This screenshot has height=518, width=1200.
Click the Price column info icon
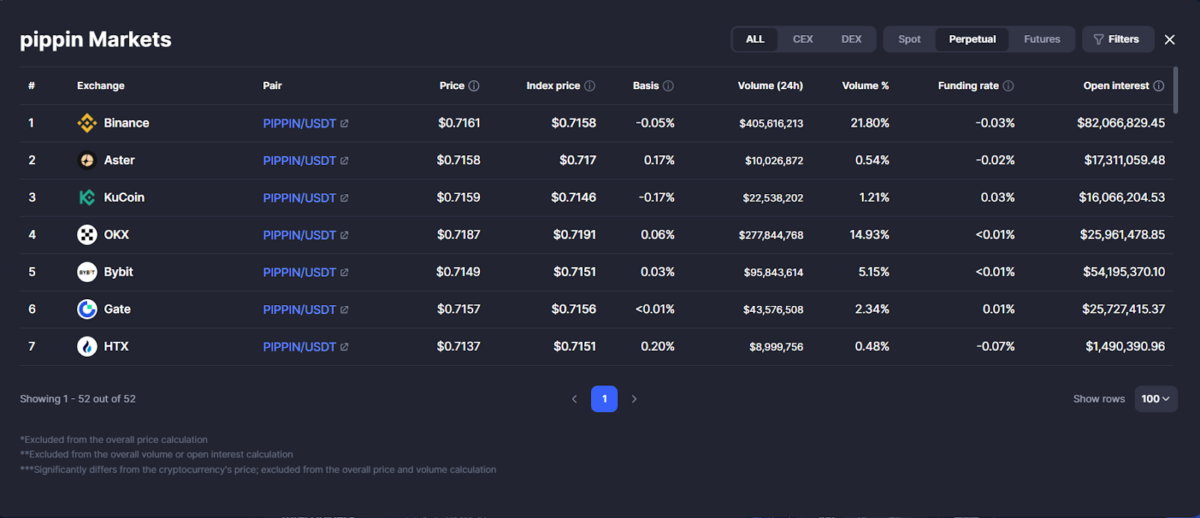point(474,86)
